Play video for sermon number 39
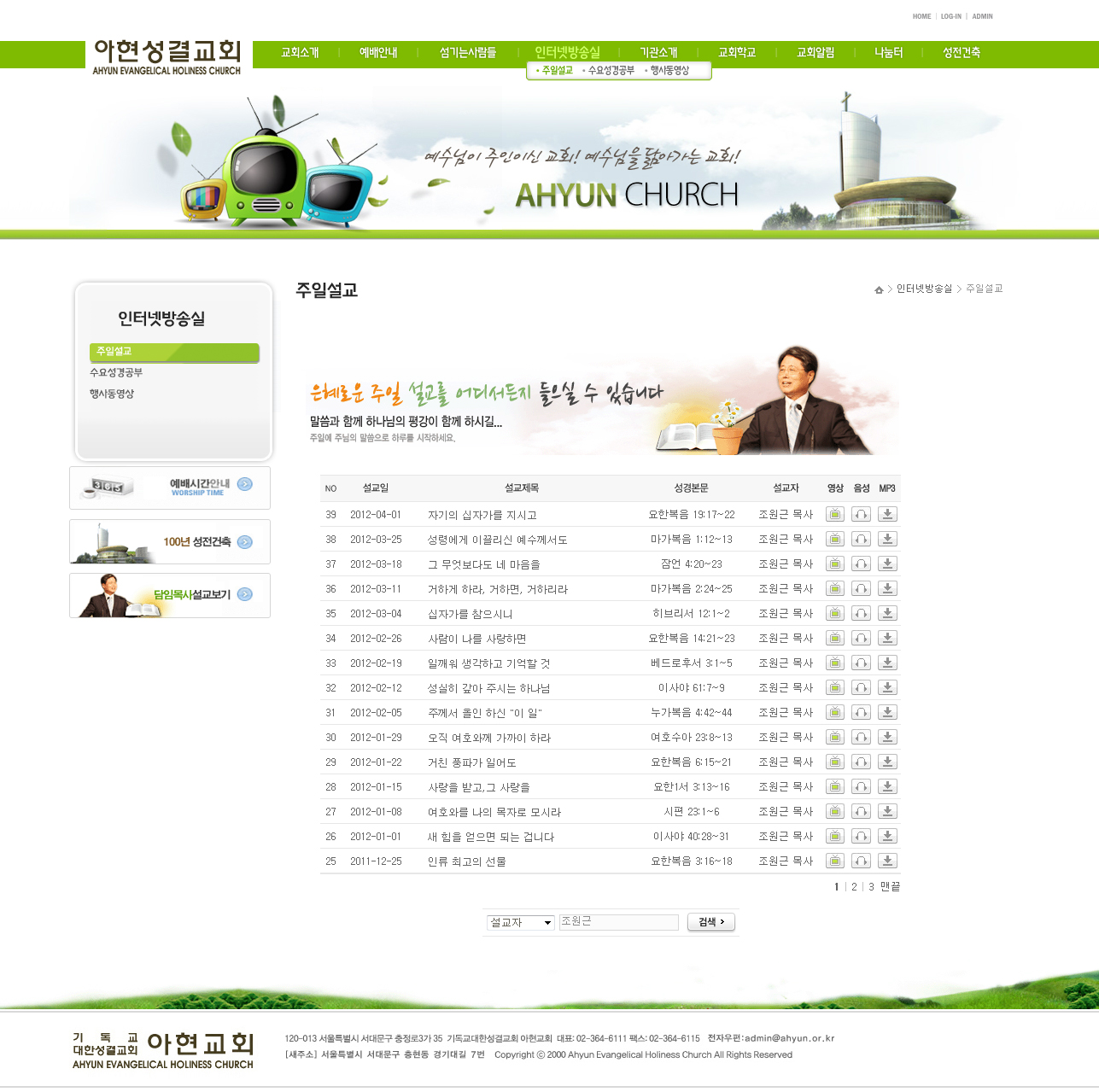This screenshot has width=1099, height=1092. click(x=834, y=514)
